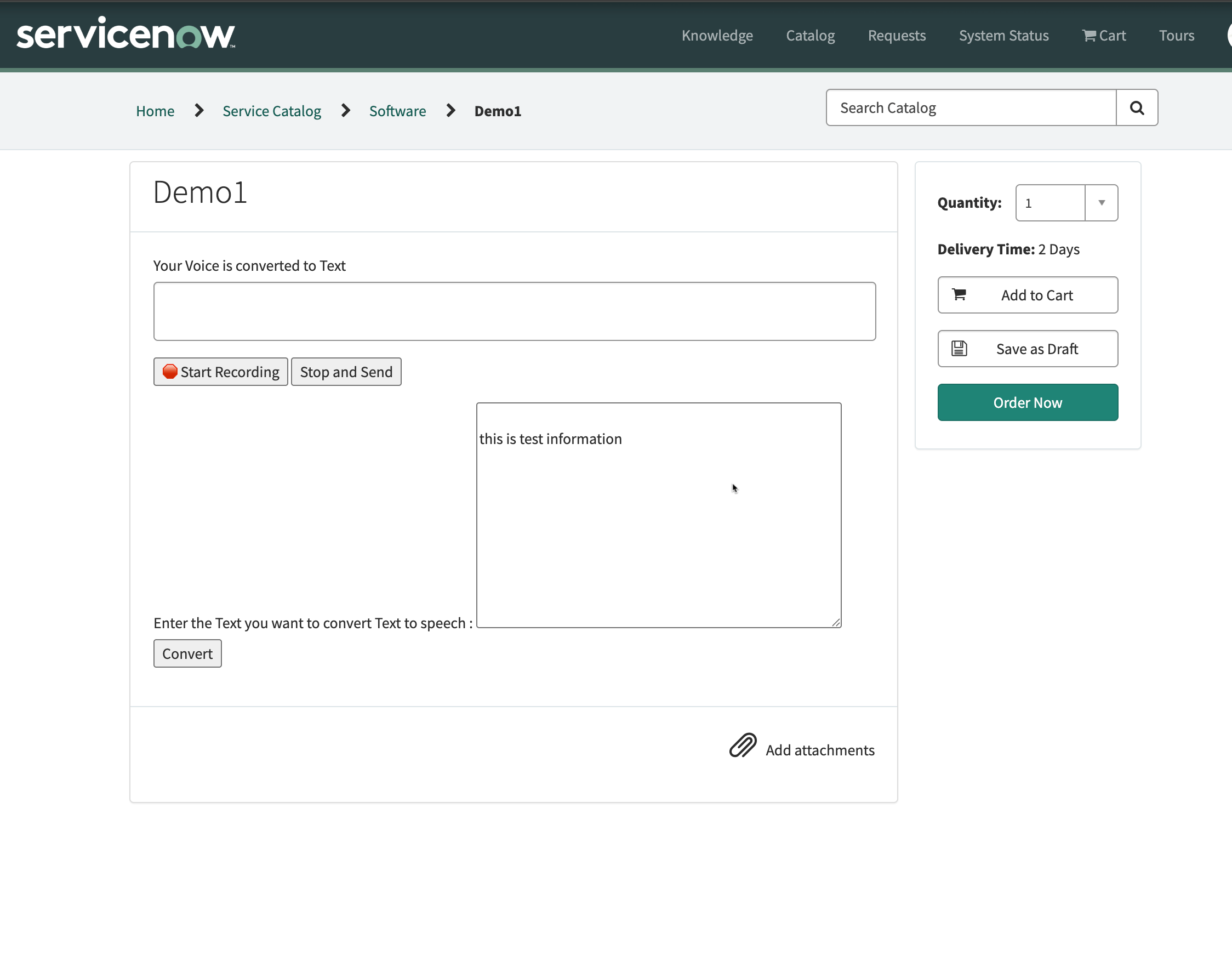This screenshot has height=956, width=1232.
Task: Click the search magnifier icon button
Action: (x=1137, y=108)
